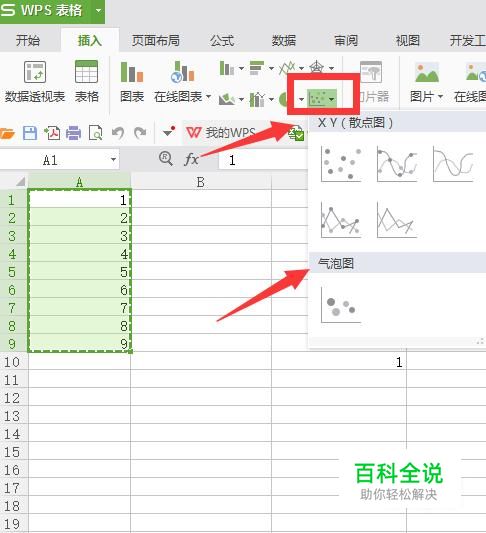
Task: Click the magnifier icon beside fx
Action: coord(166,159)
